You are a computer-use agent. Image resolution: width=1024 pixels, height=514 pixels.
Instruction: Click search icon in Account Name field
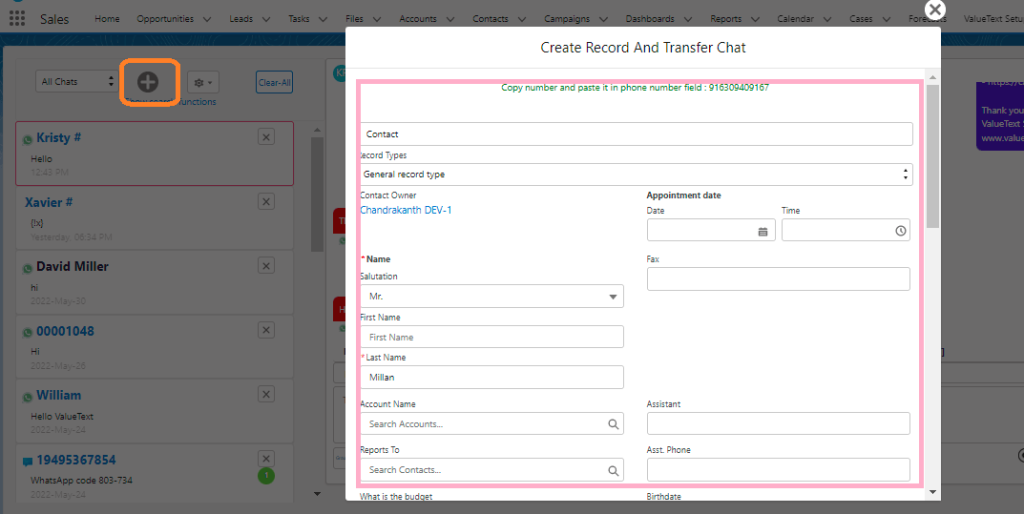pyautogui.click(x=613, y=424)
